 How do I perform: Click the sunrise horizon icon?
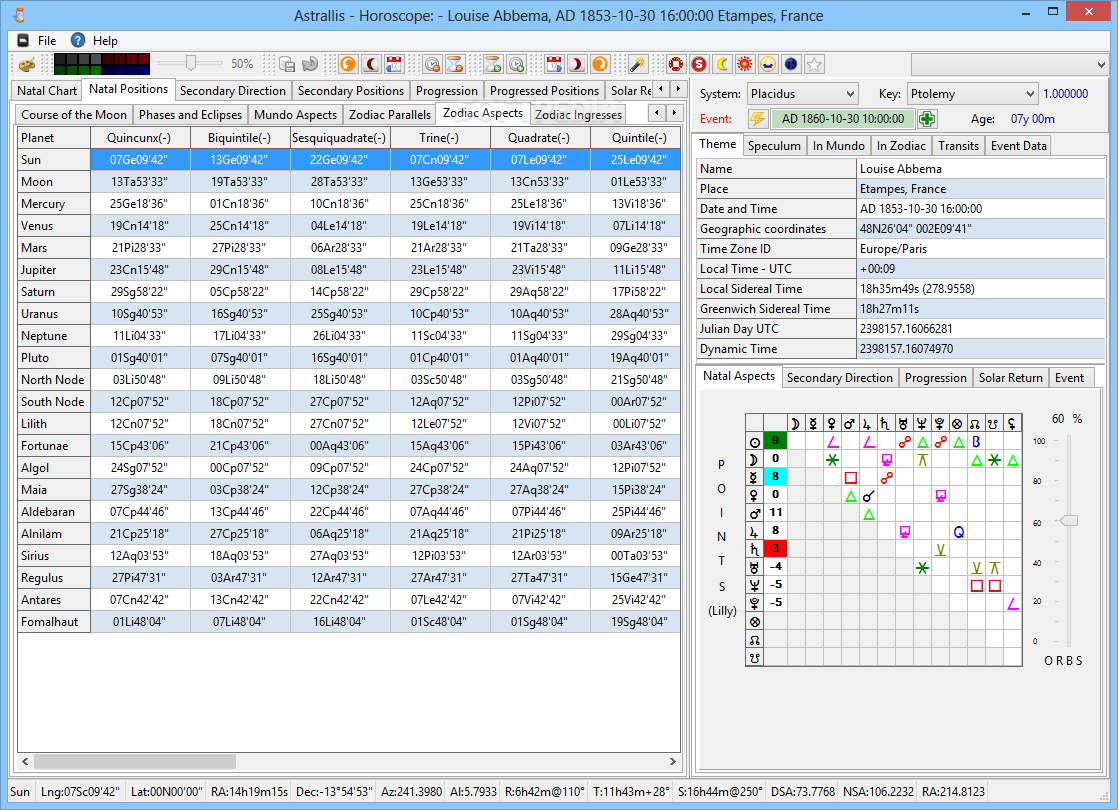pos(768,65)
